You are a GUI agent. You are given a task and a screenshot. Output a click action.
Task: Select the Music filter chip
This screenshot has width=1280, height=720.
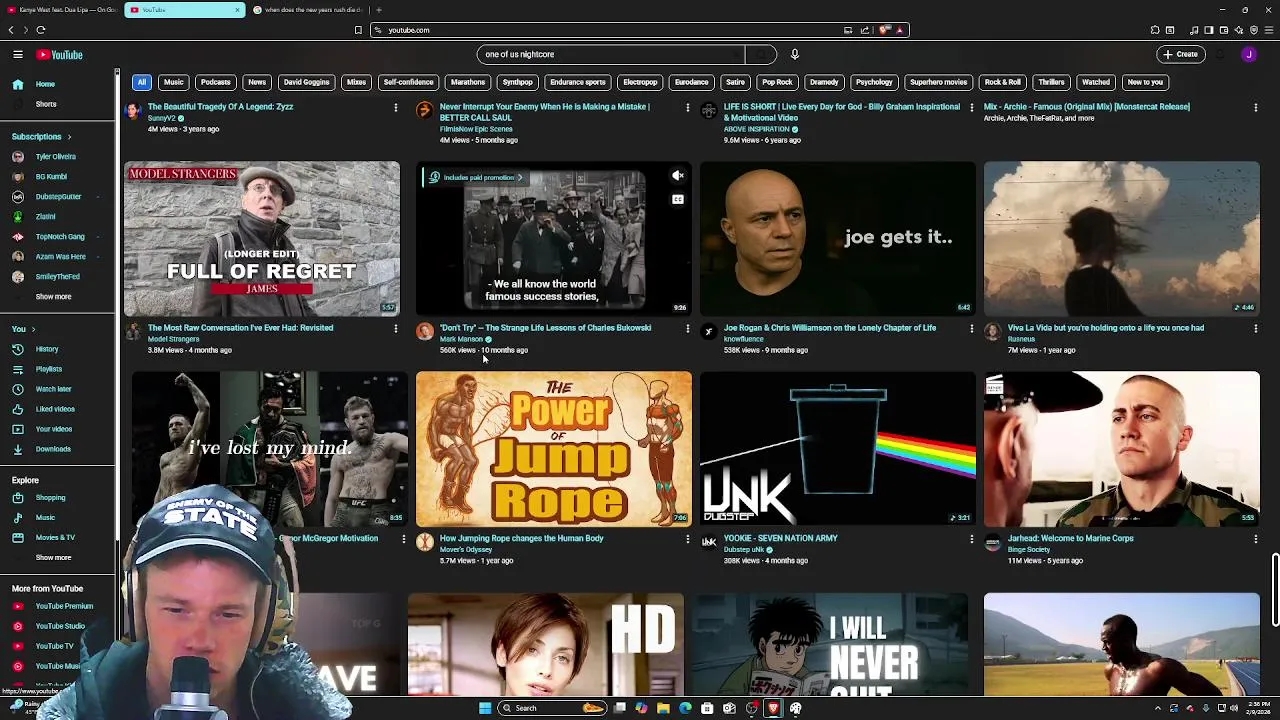click(173, 82)
